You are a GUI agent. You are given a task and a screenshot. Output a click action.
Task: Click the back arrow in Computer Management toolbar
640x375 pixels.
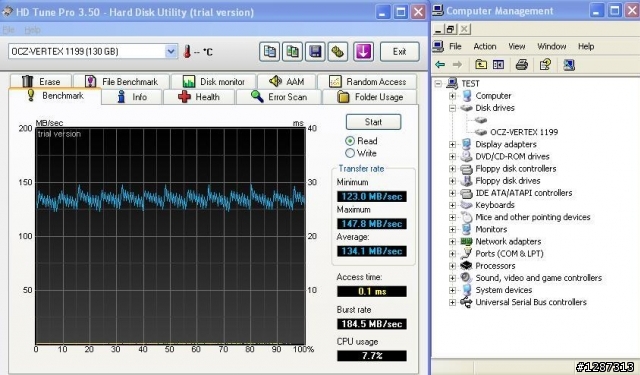tap(440, 64)
